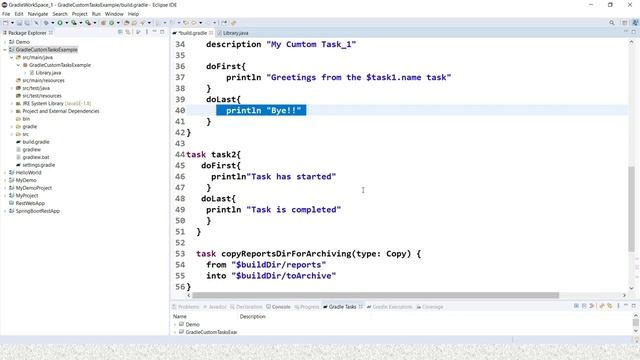This screenshot has width=640, height=360.
Task: Select MyDemoProject in Package Explorer
Action: (33, 188)
